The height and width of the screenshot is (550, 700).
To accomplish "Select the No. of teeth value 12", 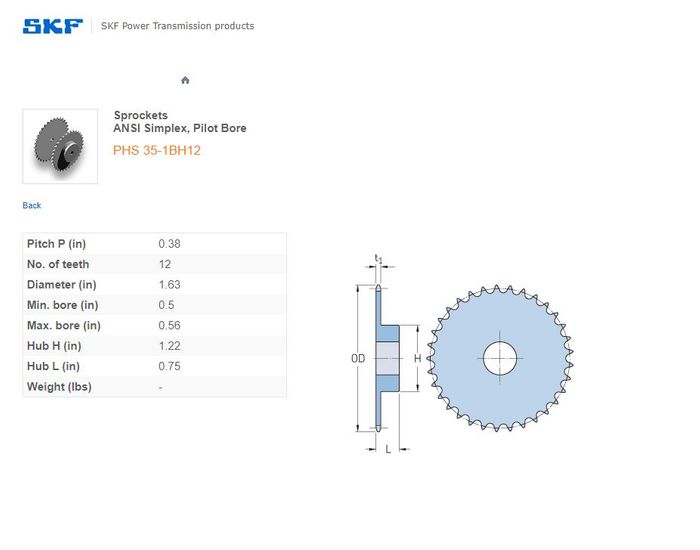I will (165, 264).
